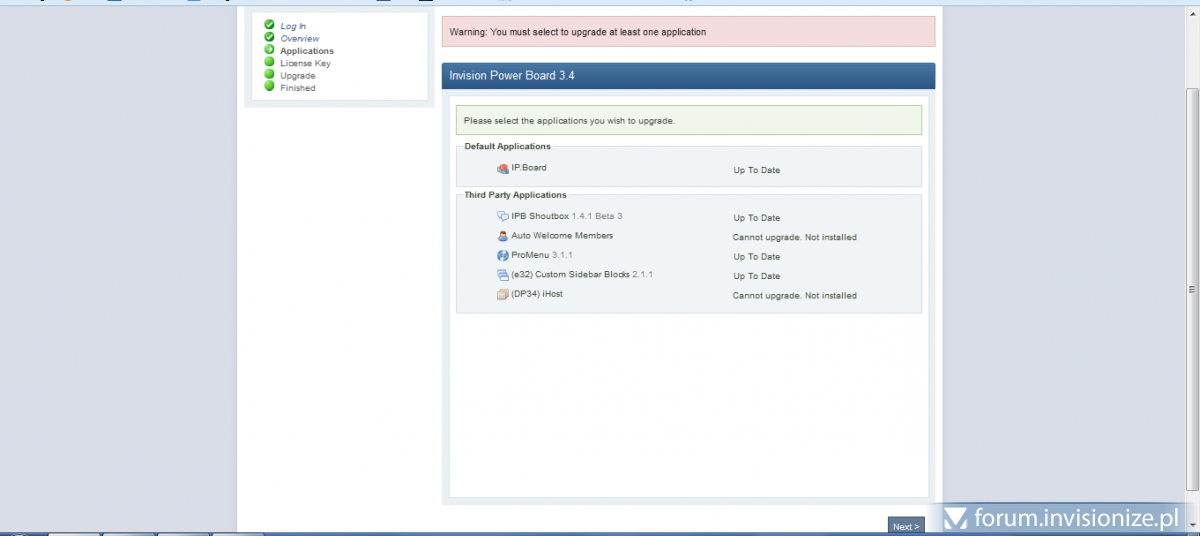Click the scrollbar down arrow
This screenshot has height=536, width=1200.
tap(1191, 526)
